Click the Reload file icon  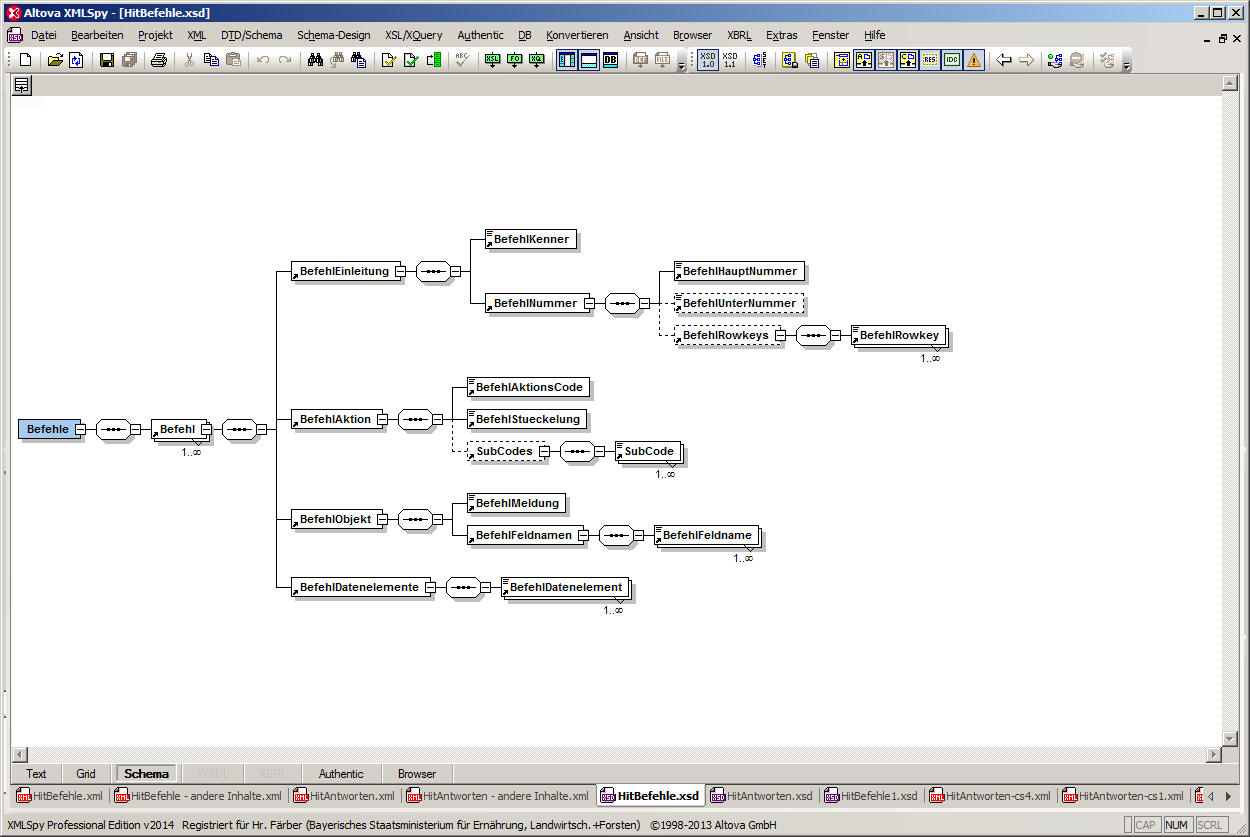tap(76, 60)
